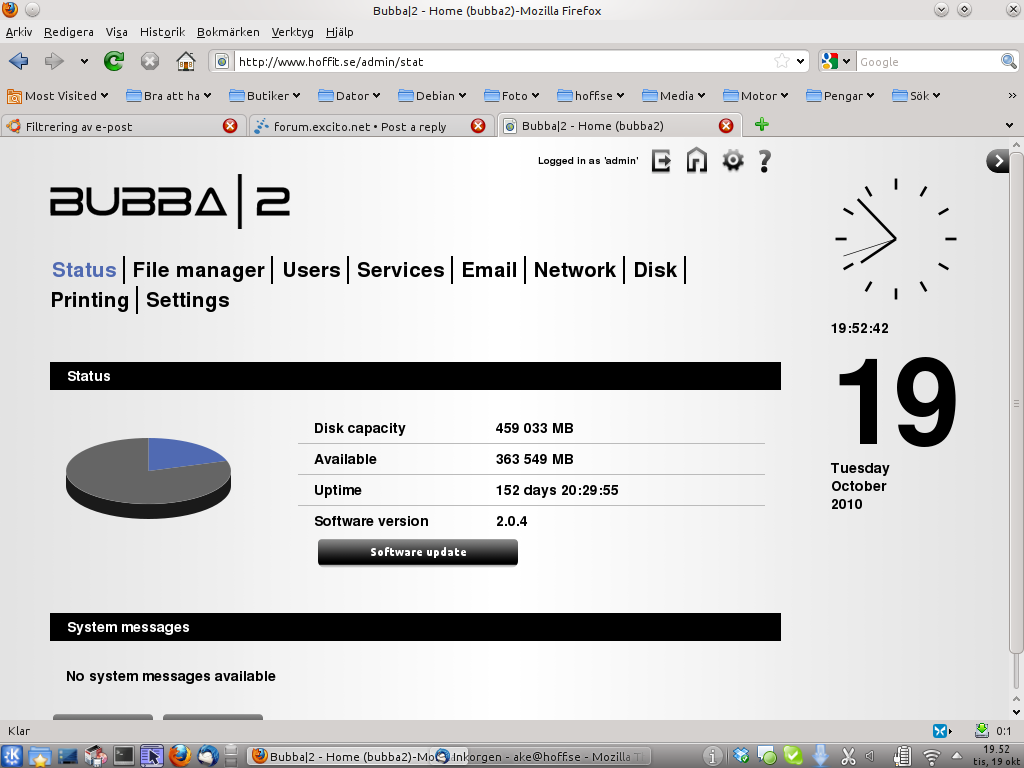Go to the browser Home page icon
This screenshot has width=1024, height=768.
coord(186,61)
